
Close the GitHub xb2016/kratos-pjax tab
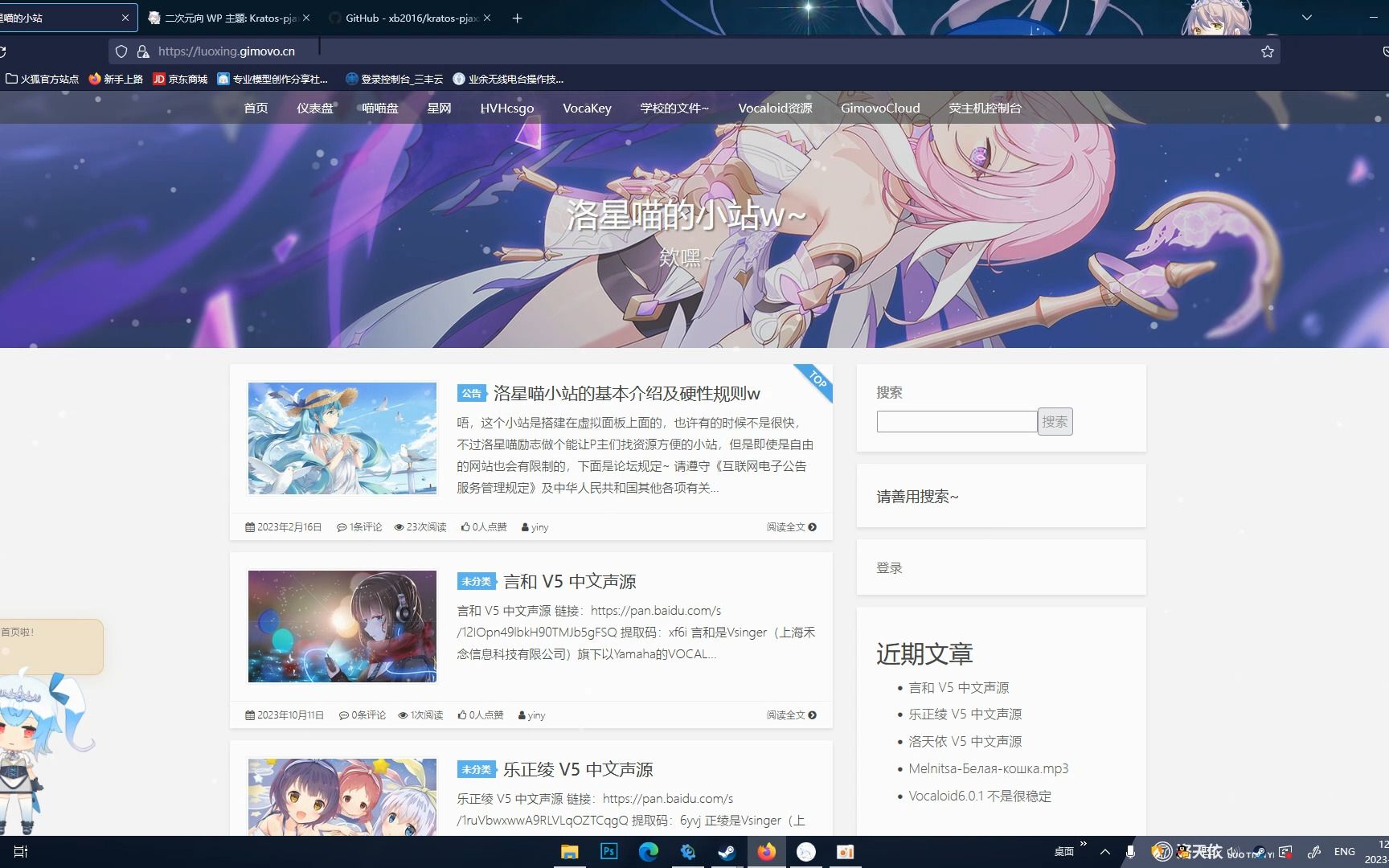pos(488,18)
